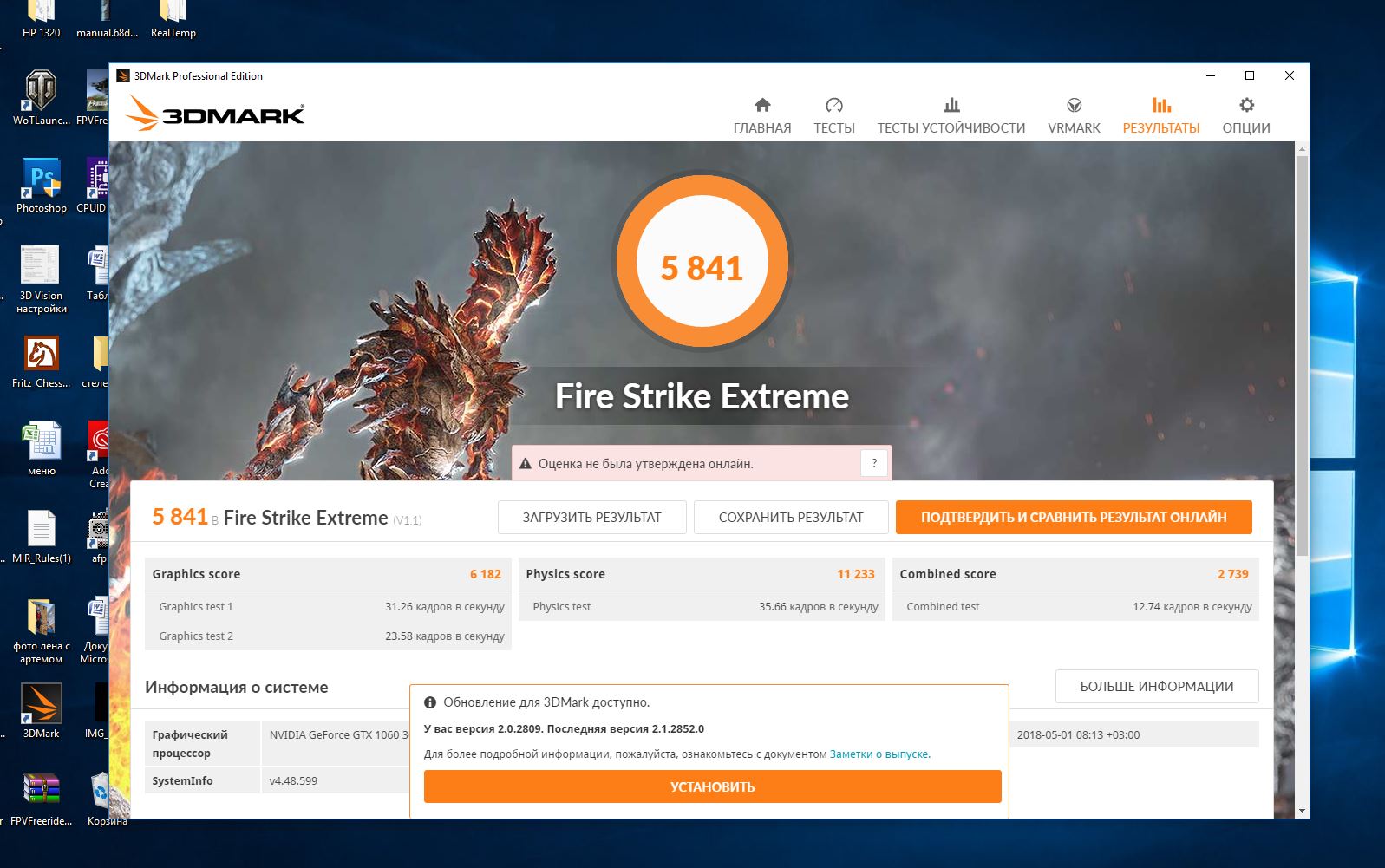Image resolution: width=1385 pixels, height=868 pixels.
Task: Click the scrollbar up arrow in 3DMark
Action: (1301, 149)
